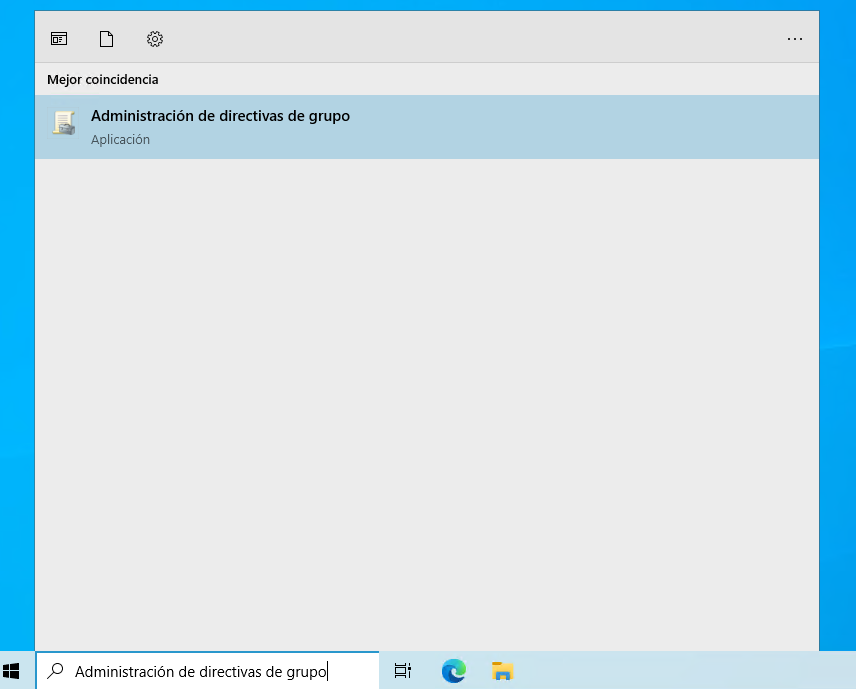The width and height of the screenshot is (856, 689).
Task: Open Administración de directivas de grupo result
Action: [220, 116]
